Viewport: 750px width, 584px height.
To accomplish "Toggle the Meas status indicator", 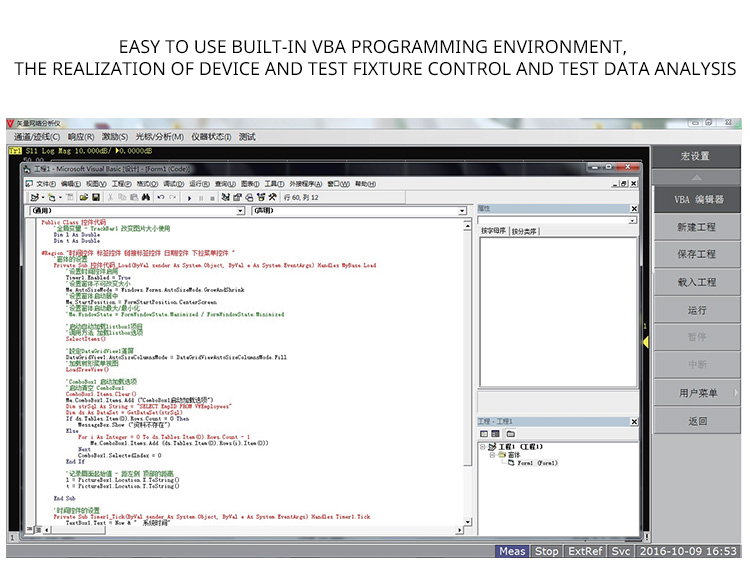I will coord(512,551).
